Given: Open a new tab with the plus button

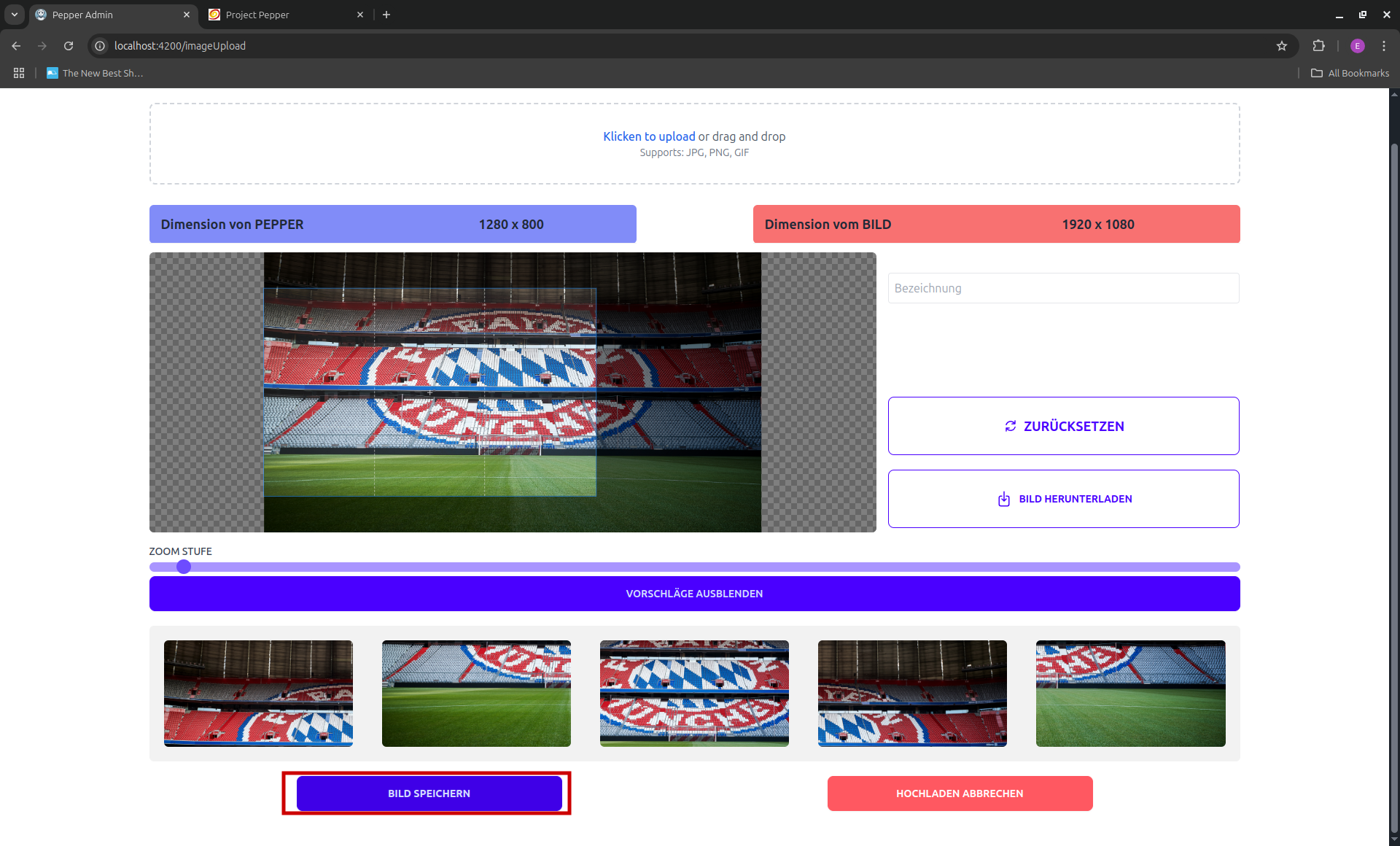Looking at the screenshot, I should pyautogui.click(x=386, y=15).
